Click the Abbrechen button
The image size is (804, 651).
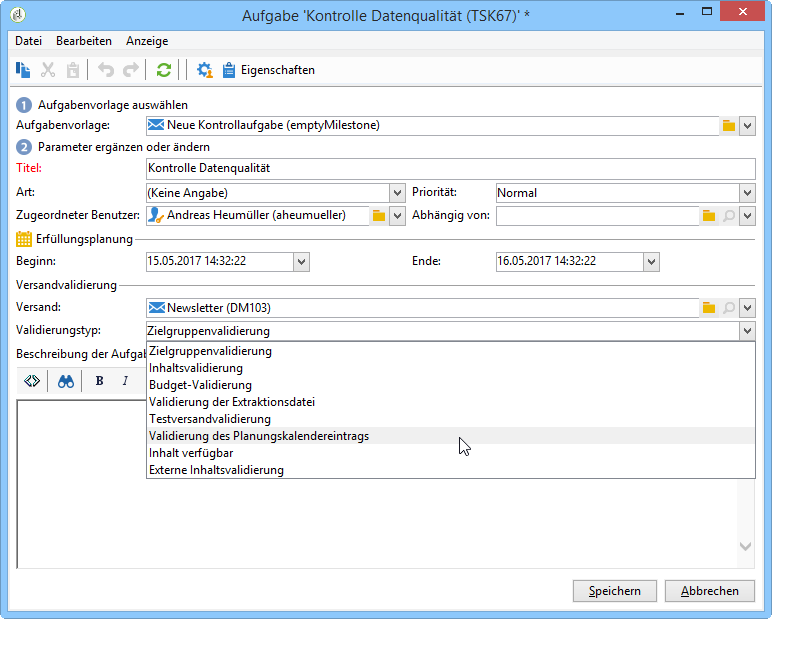pos(710,591)
